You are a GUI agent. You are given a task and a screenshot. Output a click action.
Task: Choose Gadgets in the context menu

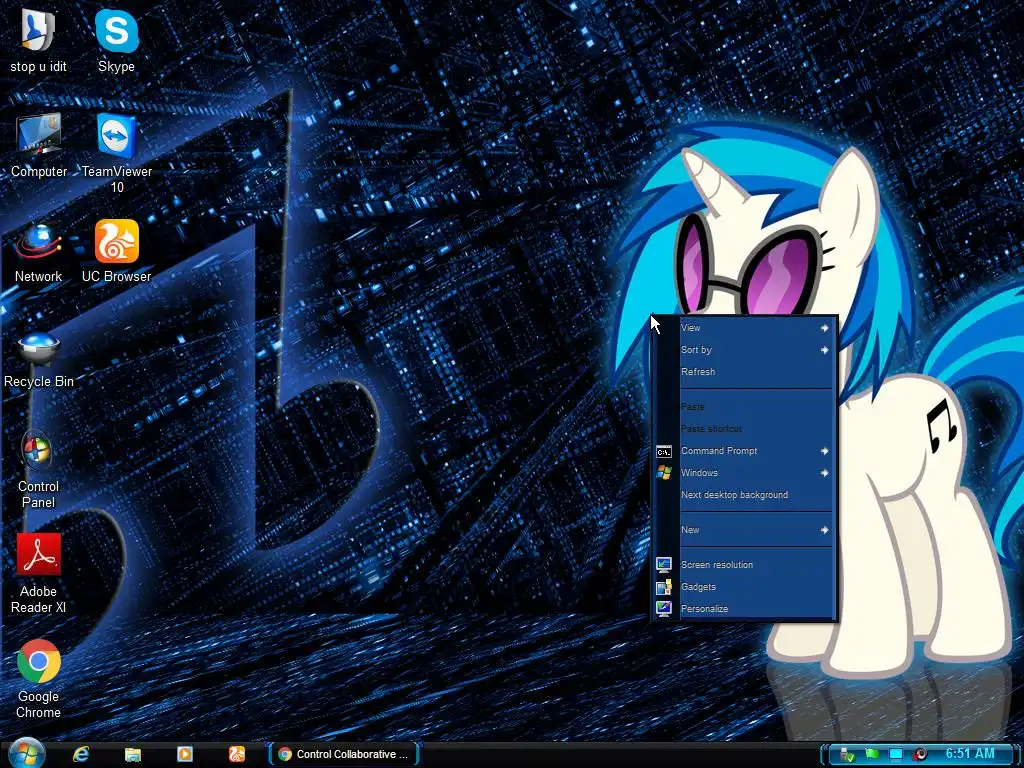[744, 587]
